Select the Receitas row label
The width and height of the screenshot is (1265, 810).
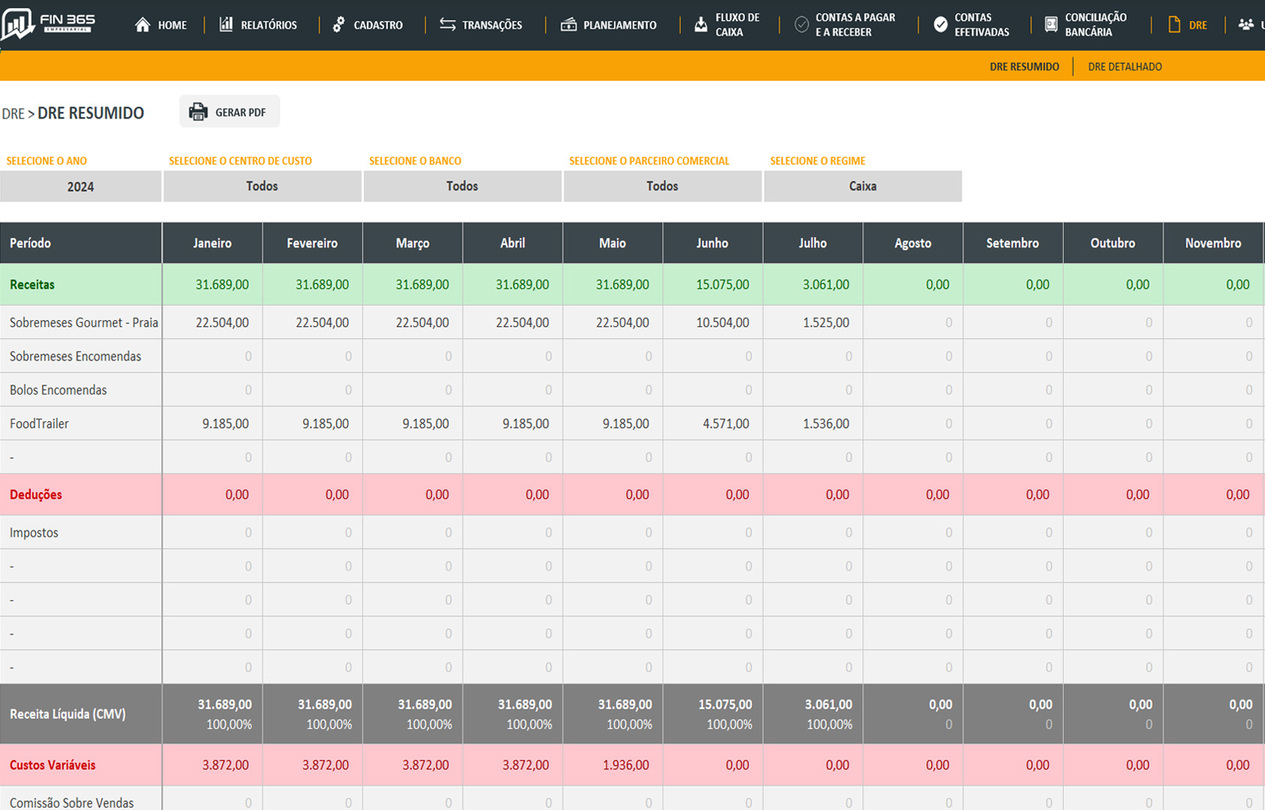click(x=32, y=285)
